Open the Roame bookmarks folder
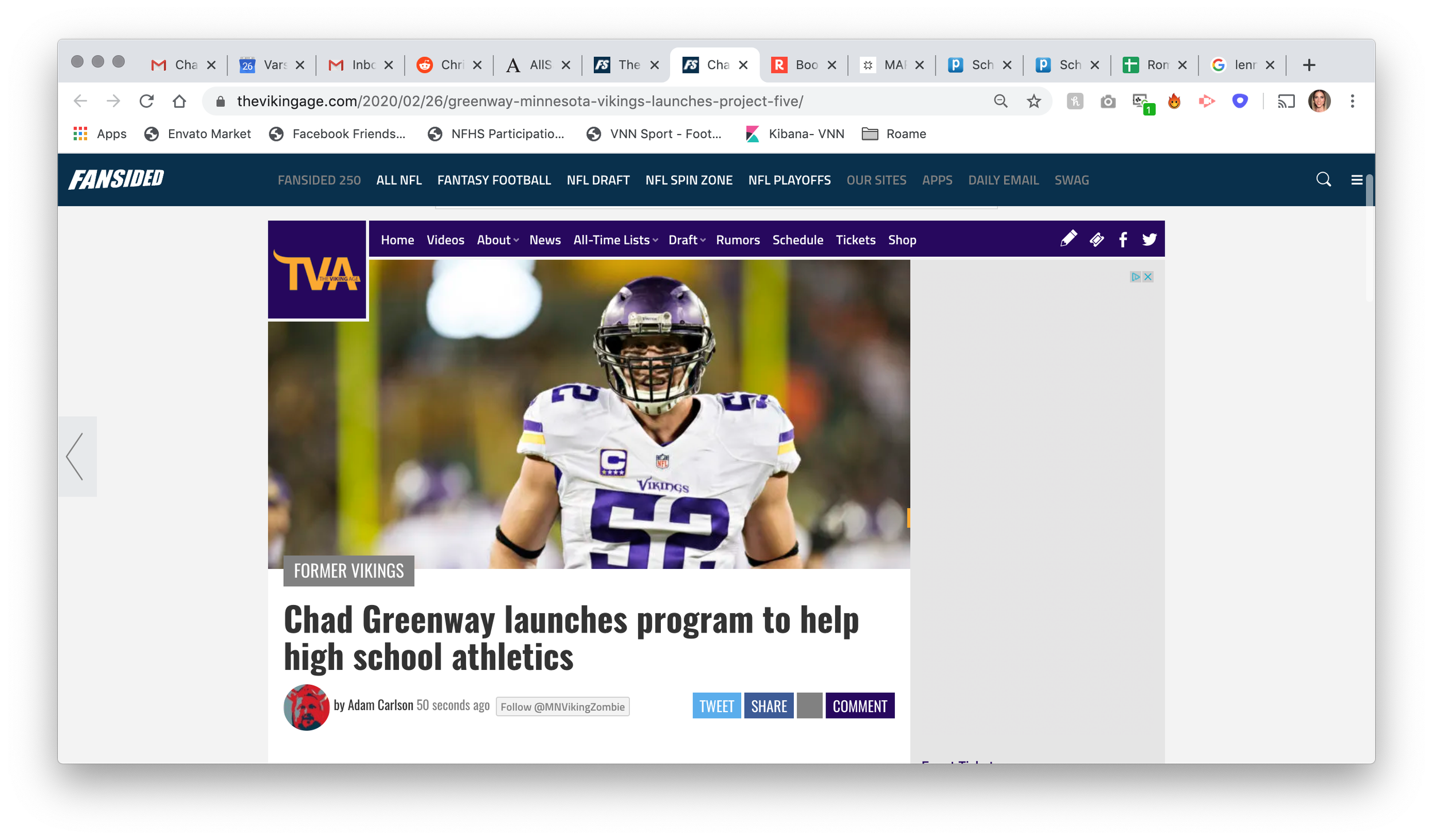The image size is (1433, 840). (x=894, y=134)
